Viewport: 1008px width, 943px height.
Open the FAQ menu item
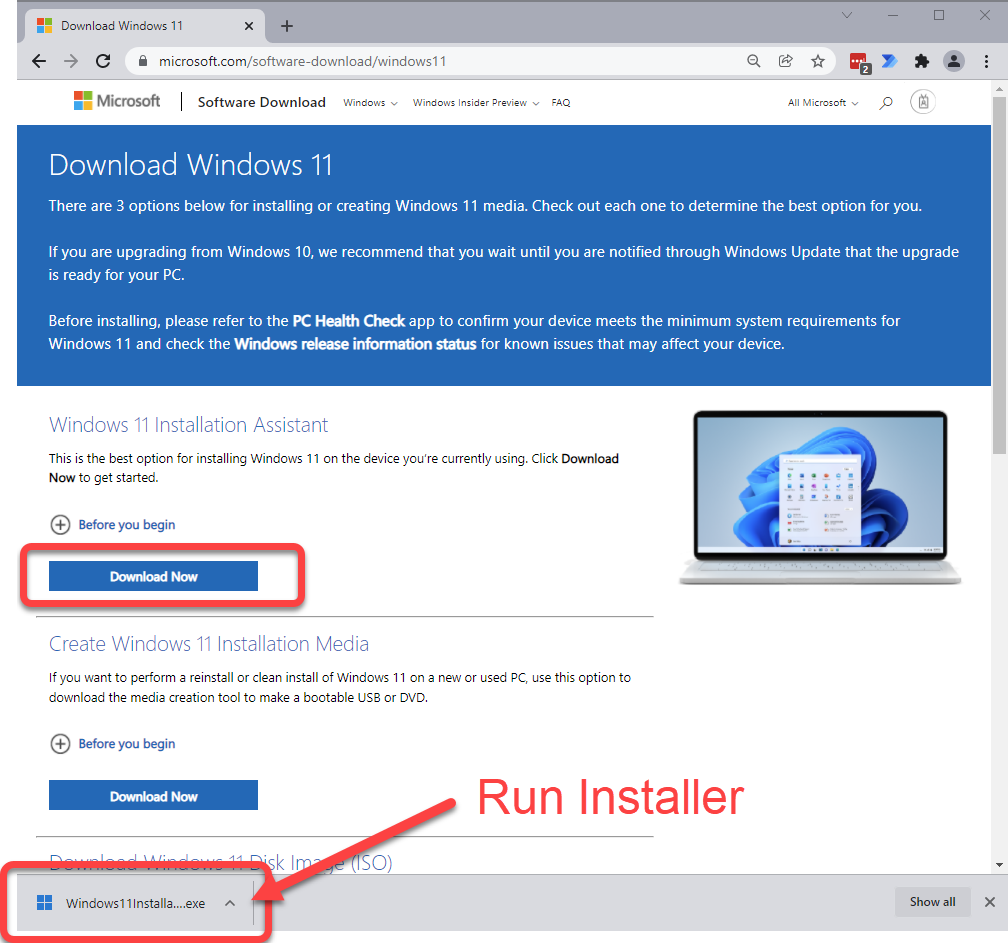click(561, 103)
